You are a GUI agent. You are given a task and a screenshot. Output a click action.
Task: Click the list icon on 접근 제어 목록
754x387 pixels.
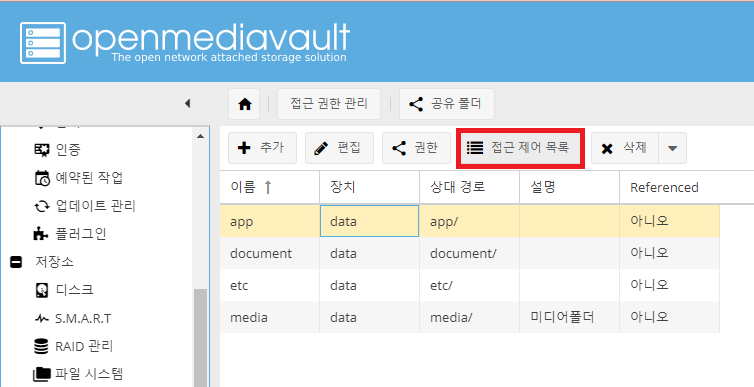coord(475,148)
